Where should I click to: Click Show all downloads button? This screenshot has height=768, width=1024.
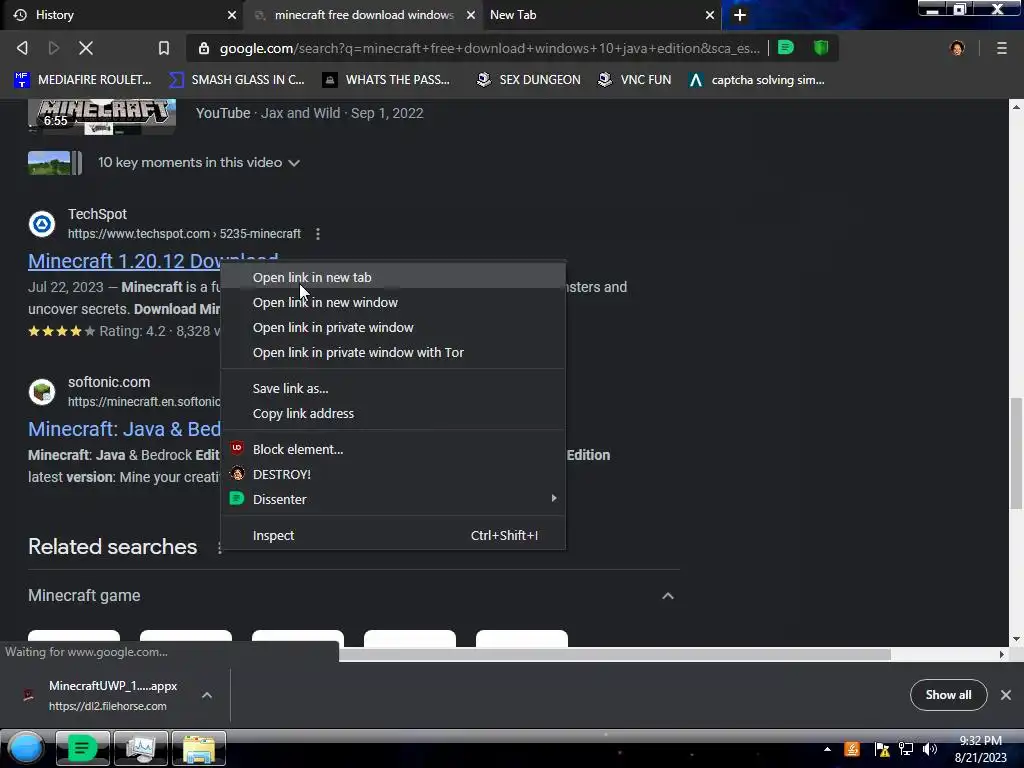click(948, 695)
